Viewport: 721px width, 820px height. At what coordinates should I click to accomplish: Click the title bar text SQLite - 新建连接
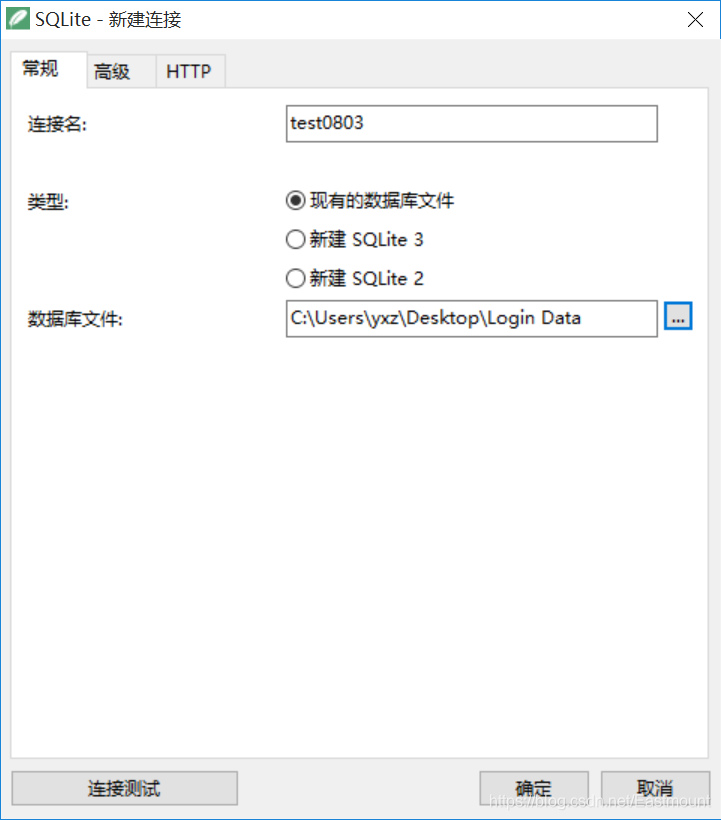point(108,20)
